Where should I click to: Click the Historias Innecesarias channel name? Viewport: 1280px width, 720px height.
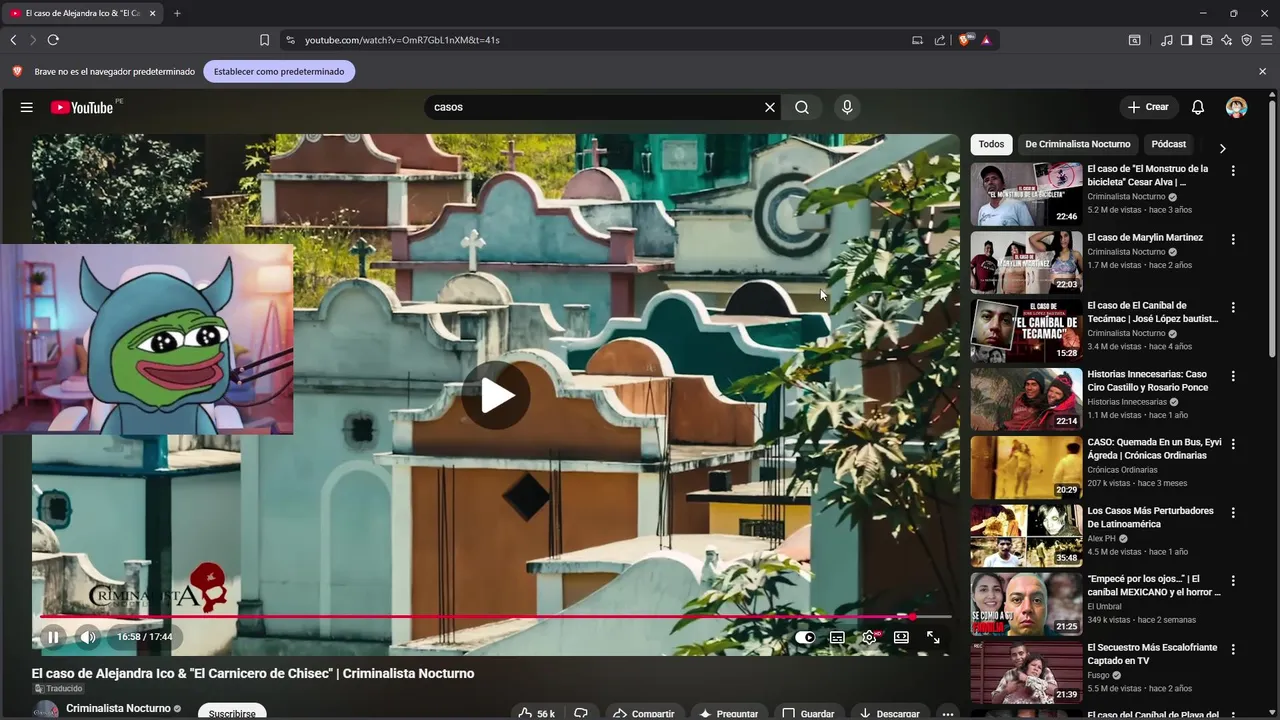(1127, 402)
